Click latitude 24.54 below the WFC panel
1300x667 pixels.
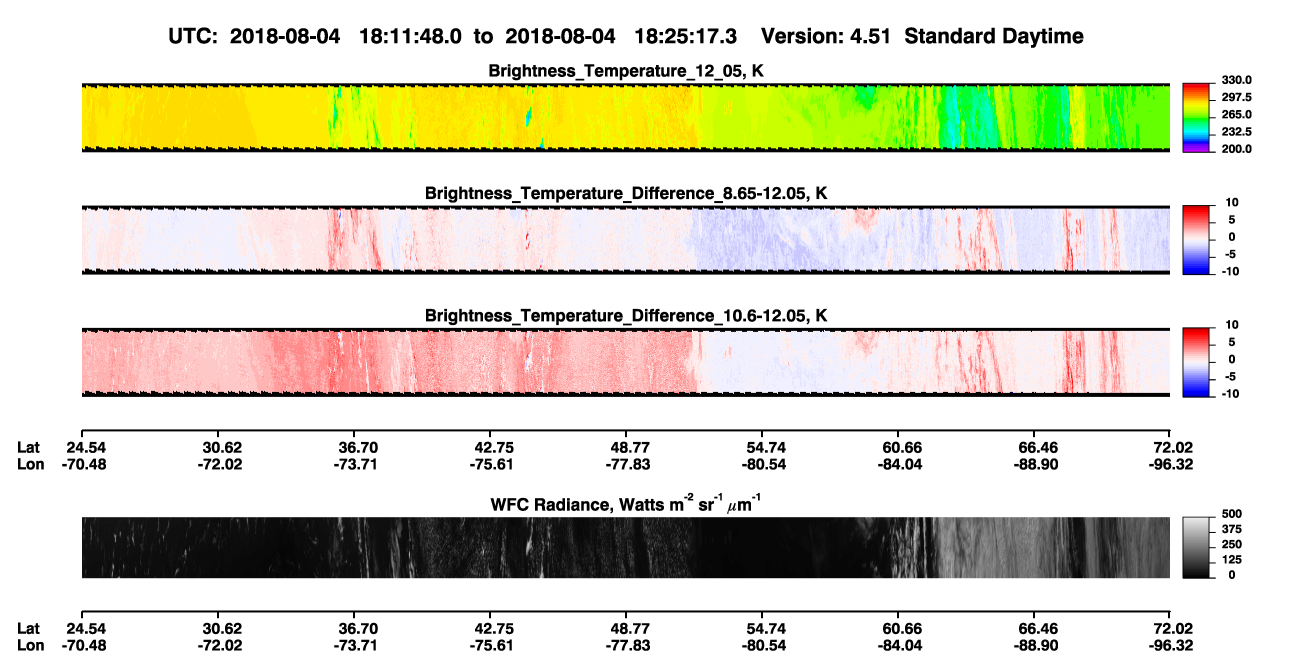(x=85, y=628)
